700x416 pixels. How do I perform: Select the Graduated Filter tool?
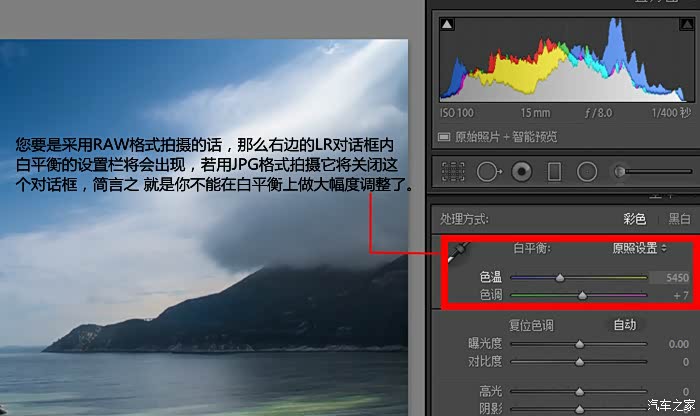(554, 172)
